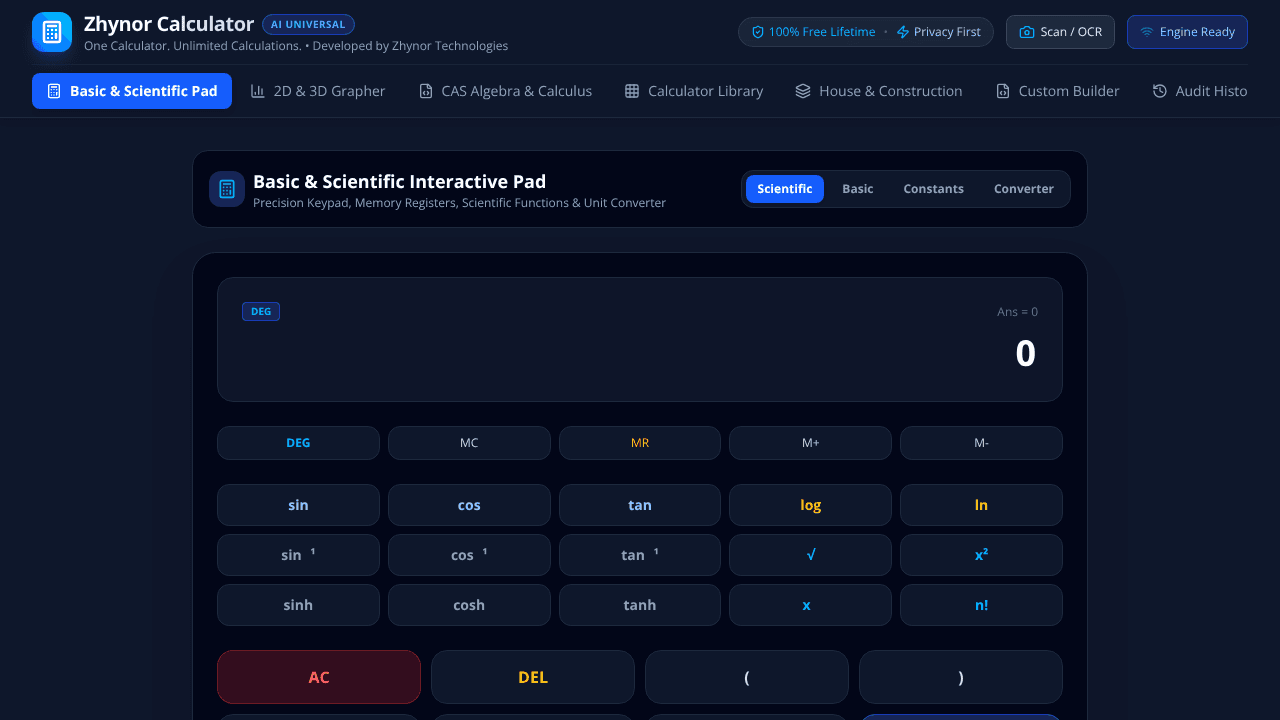Click the file icon of Custom Builder
This screenshot has width=1280, height=720.
(x=1003, y=91)
